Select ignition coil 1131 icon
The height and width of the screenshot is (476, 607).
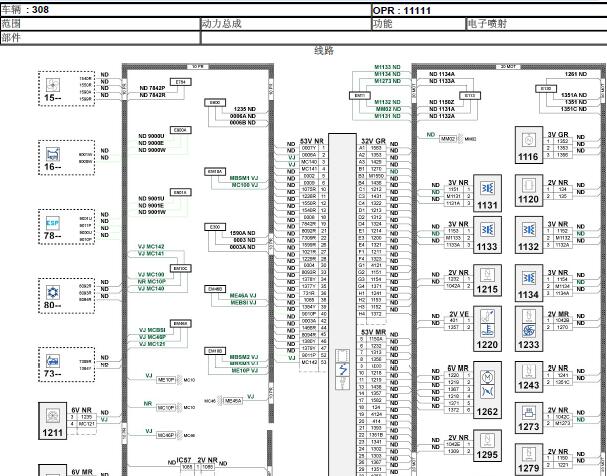pos(487,188)
